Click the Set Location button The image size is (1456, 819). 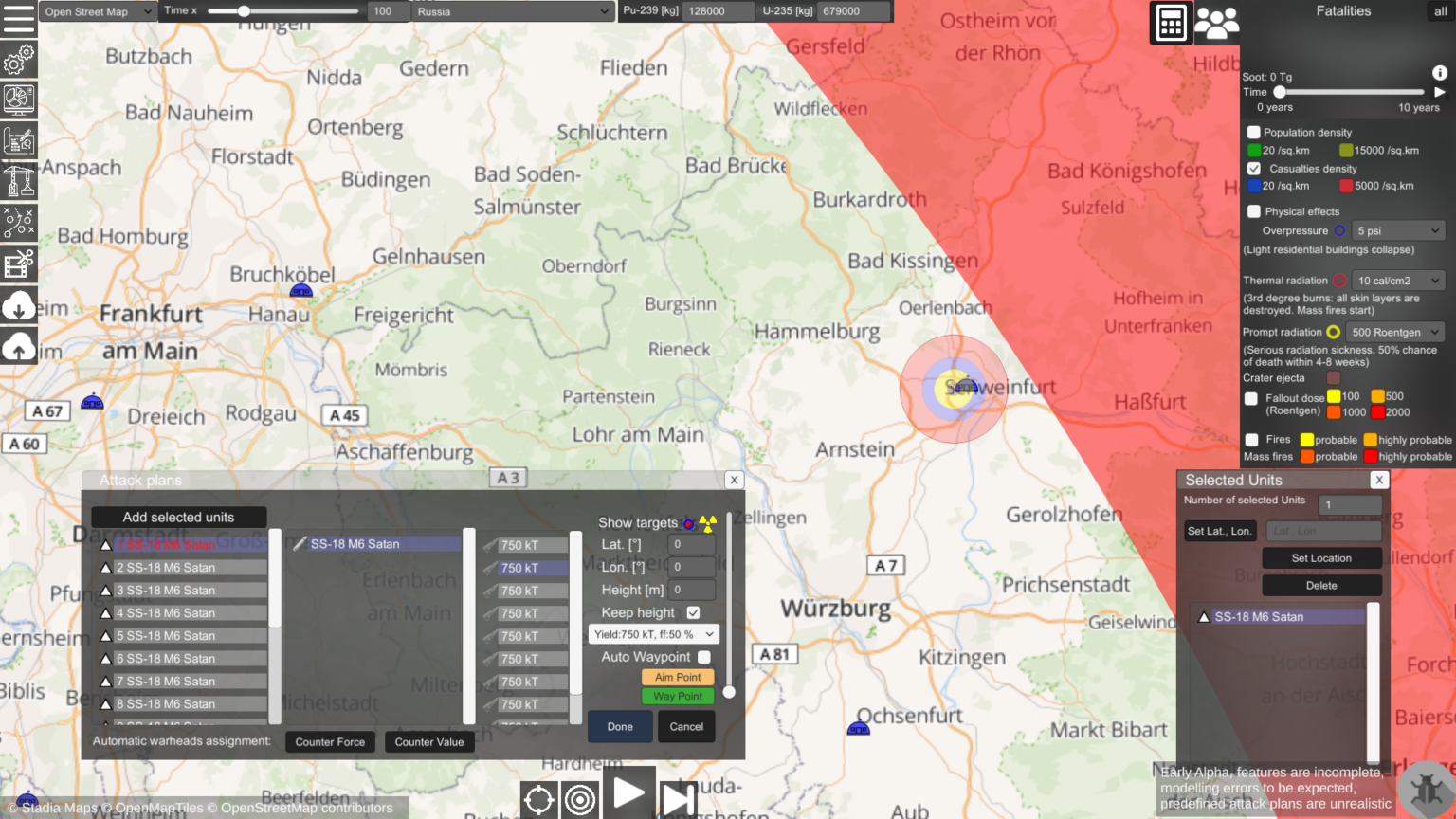tap(1320, 558)
